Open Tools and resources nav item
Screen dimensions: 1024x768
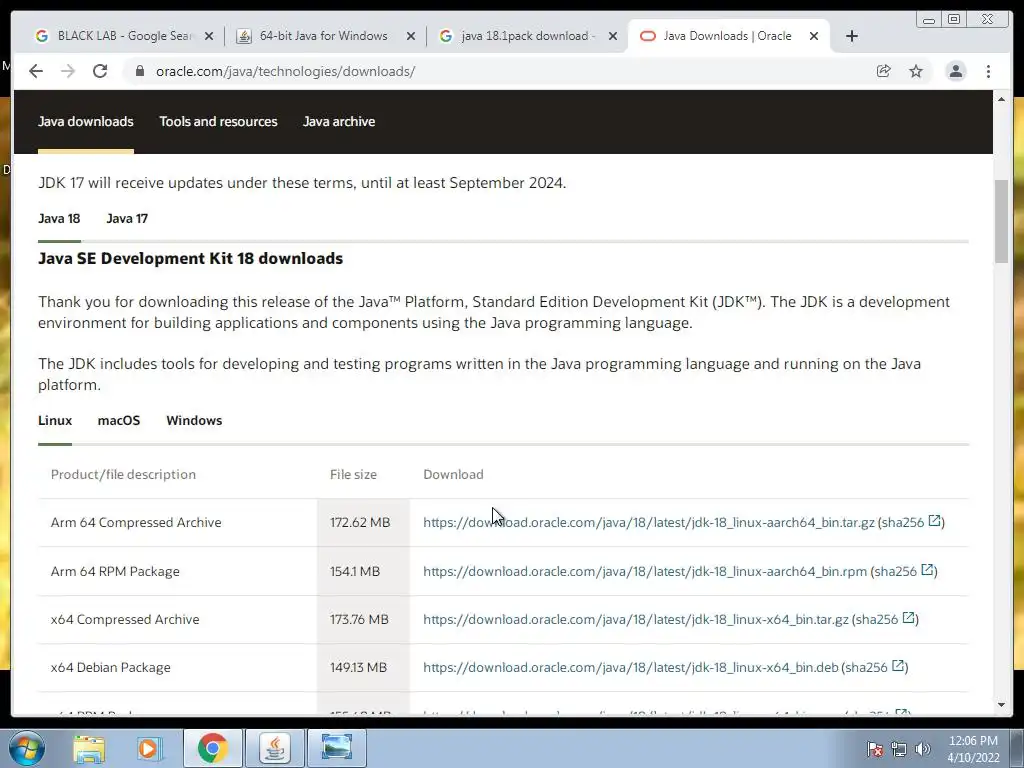click(218, 121)
